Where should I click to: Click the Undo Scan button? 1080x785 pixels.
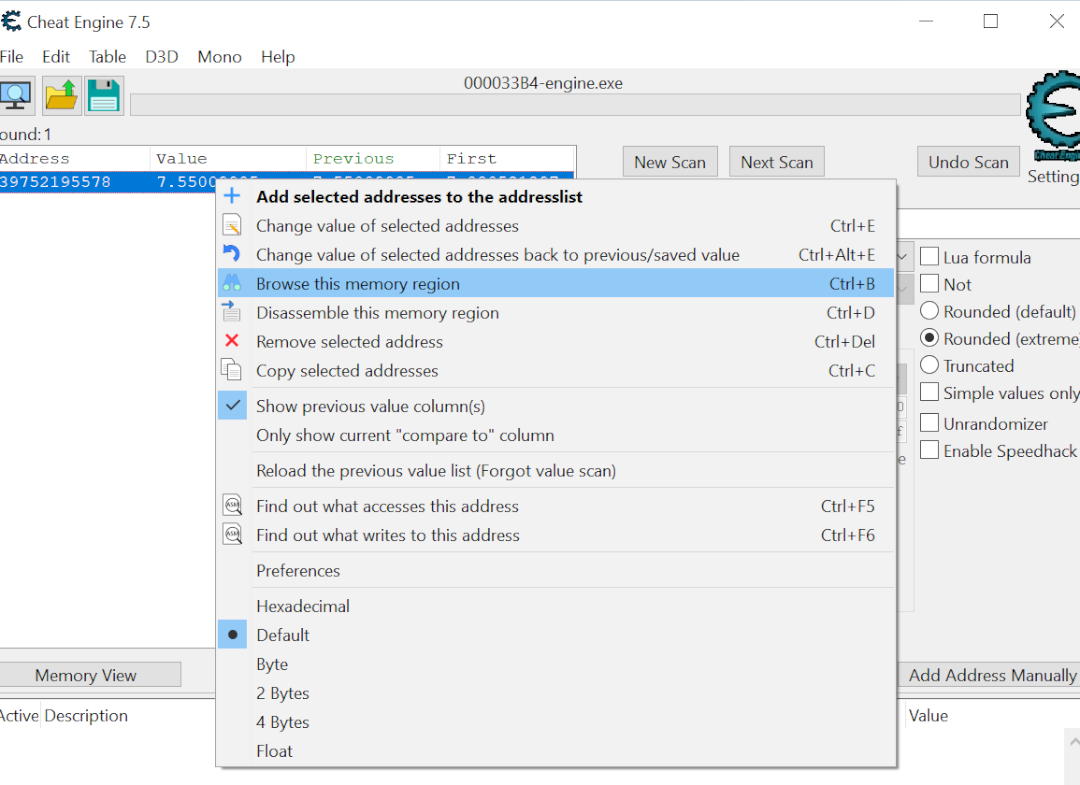(x=968, y=162)
